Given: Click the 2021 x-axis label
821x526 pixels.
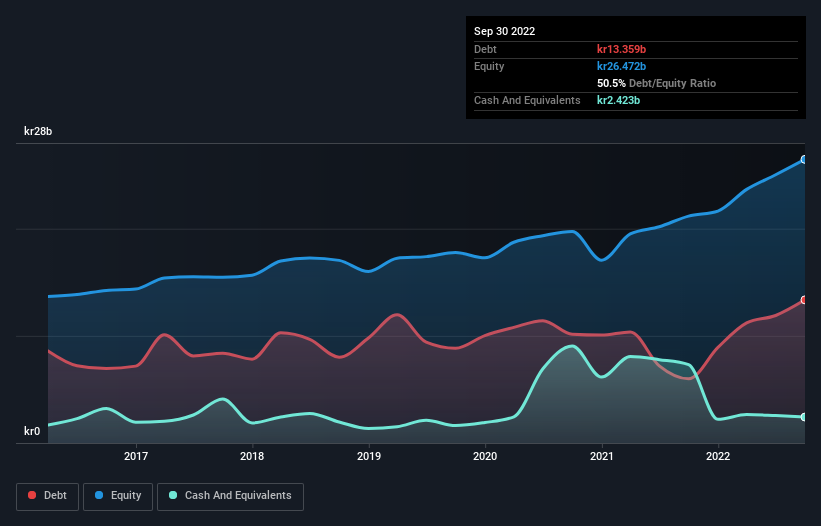Looking at the screenshot, I should [602, 456].
